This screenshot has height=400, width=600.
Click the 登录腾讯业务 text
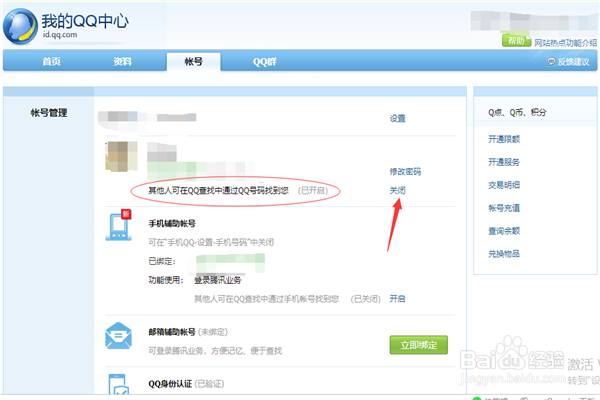[x=218, y=280]
